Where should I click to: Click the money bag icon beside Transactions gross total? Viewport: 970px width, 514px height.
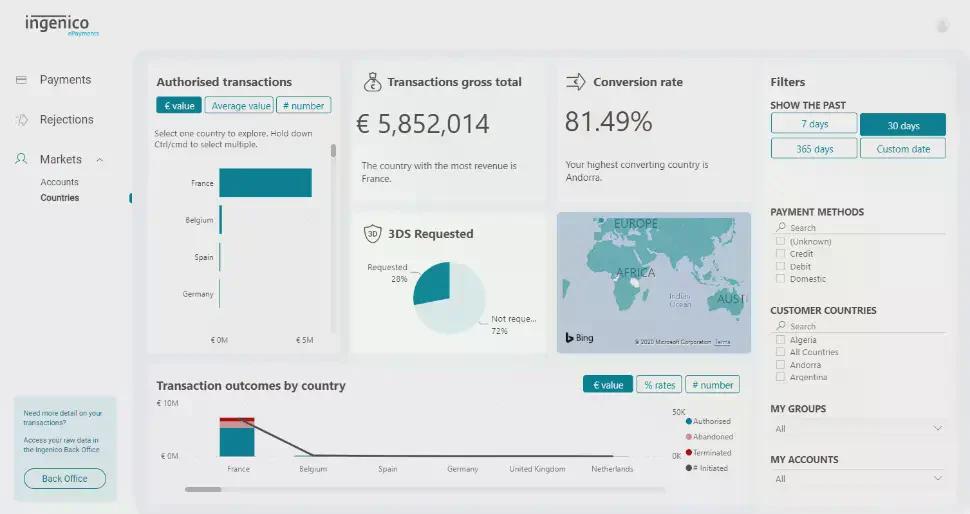(372, 82)
